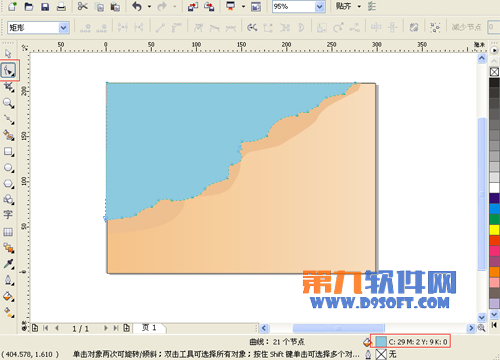This screenshot has width=500, height=360.
Task: Select the Eyedropper tool
Action: pyautogui.click(x=8, y=264)
